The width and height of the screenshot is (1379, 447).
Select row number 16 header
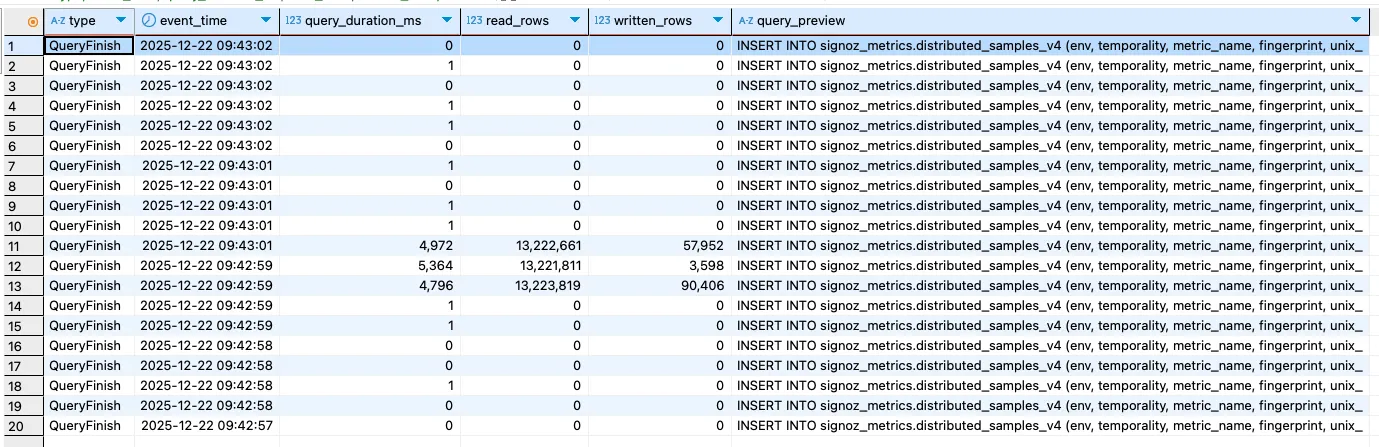tap(22, 345)
